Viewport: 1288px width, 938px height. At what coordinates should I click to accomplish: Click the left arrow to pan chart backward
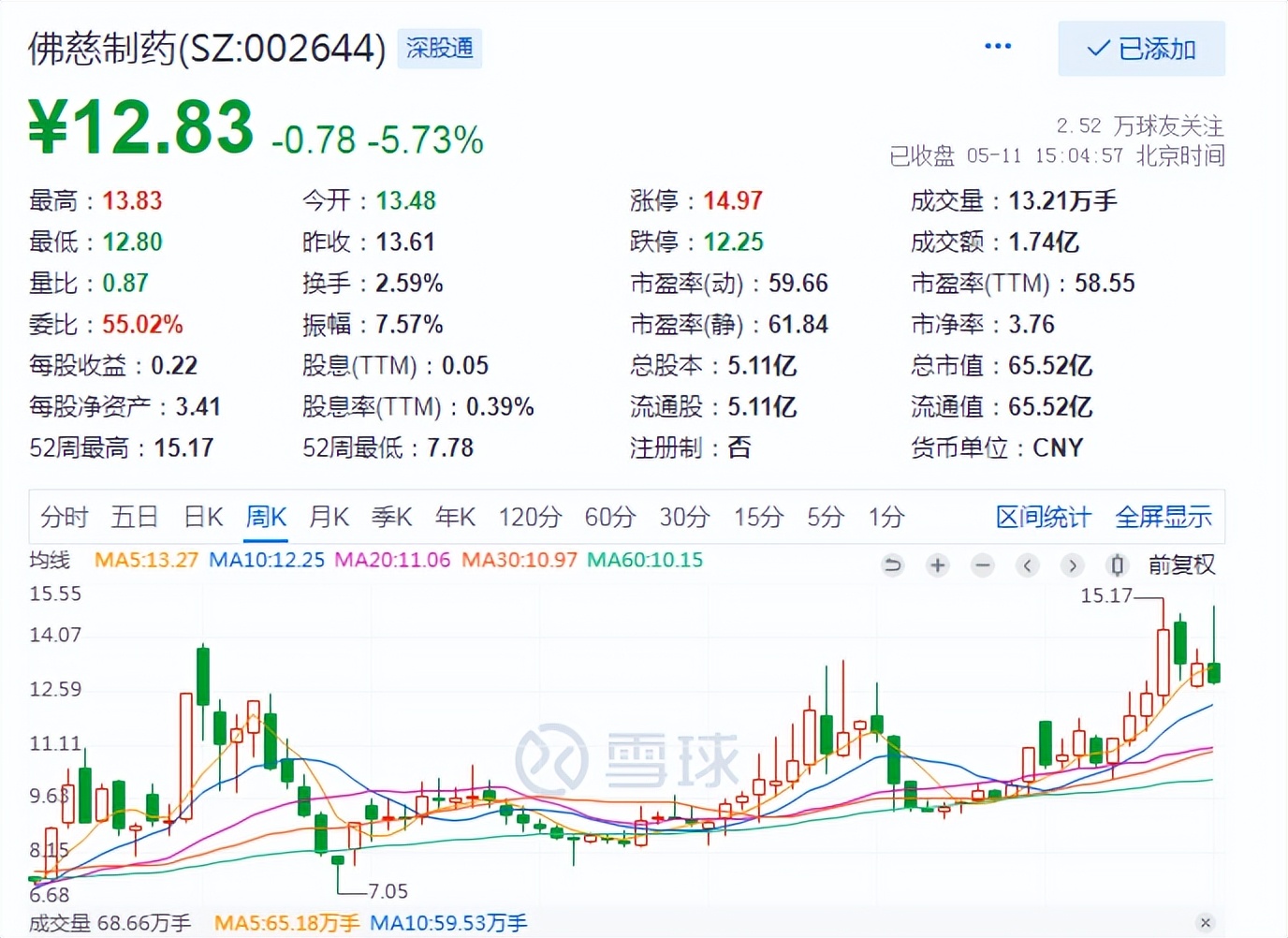(x=1027, y=565)
